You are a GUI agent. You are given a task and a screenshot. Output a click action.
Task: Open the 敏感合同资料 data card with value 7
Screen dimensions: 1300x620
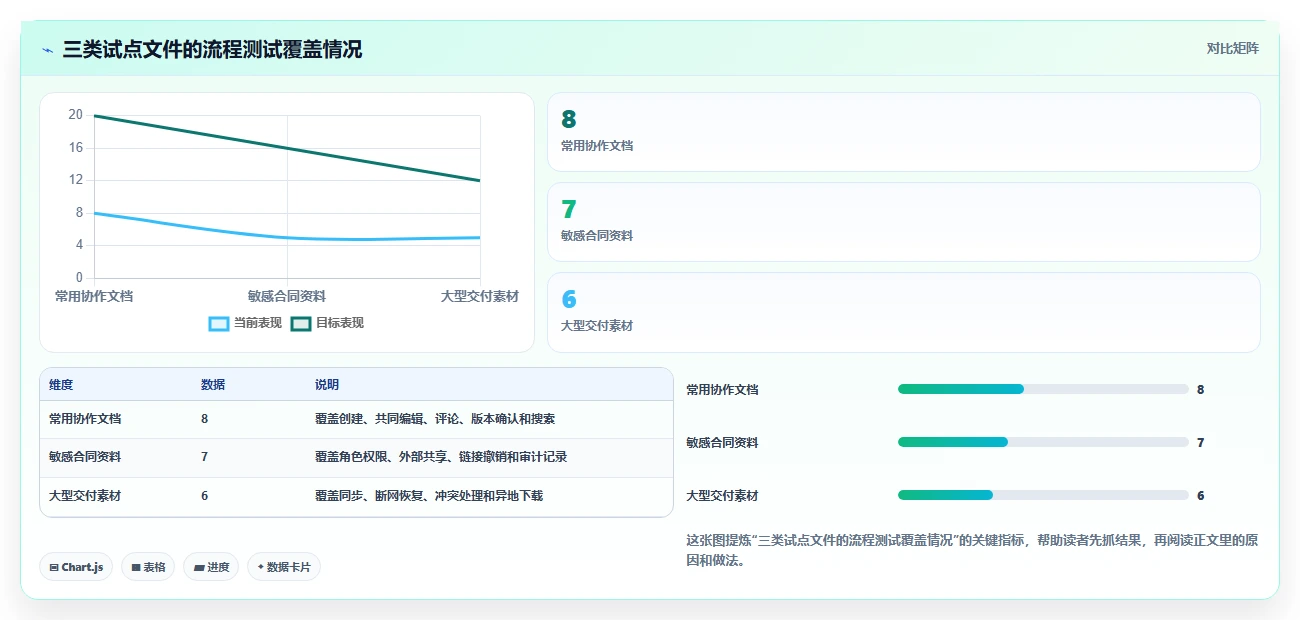[904, 222]
